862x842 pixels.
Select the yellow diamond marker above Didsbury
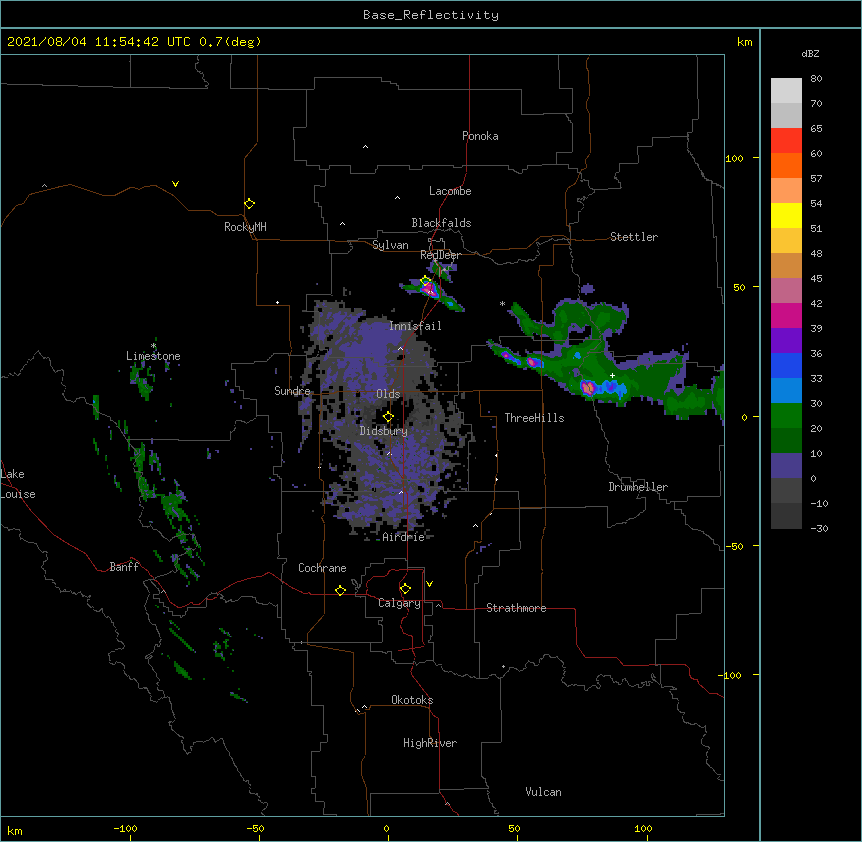[388, 417]
